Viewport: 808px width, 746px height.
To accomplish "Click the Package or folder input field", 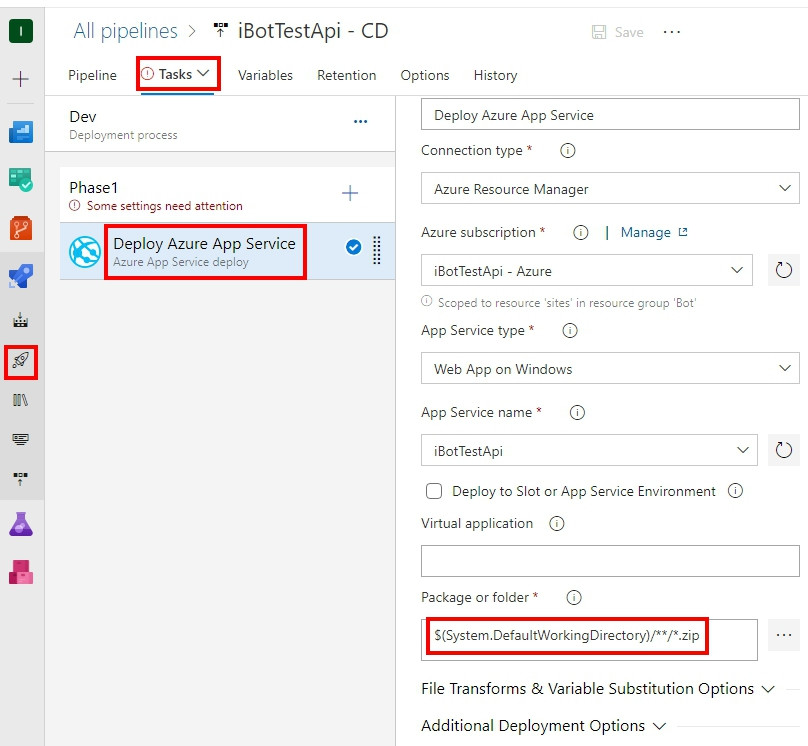I will [x=589, y=639].
